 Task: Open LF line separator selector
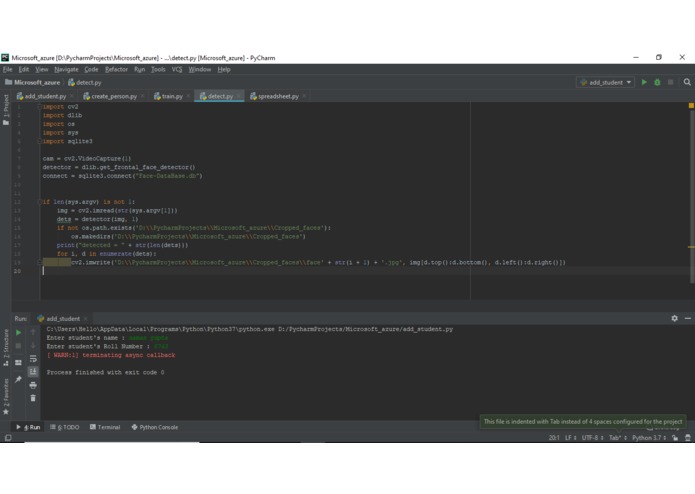click(x=570, y=438)
